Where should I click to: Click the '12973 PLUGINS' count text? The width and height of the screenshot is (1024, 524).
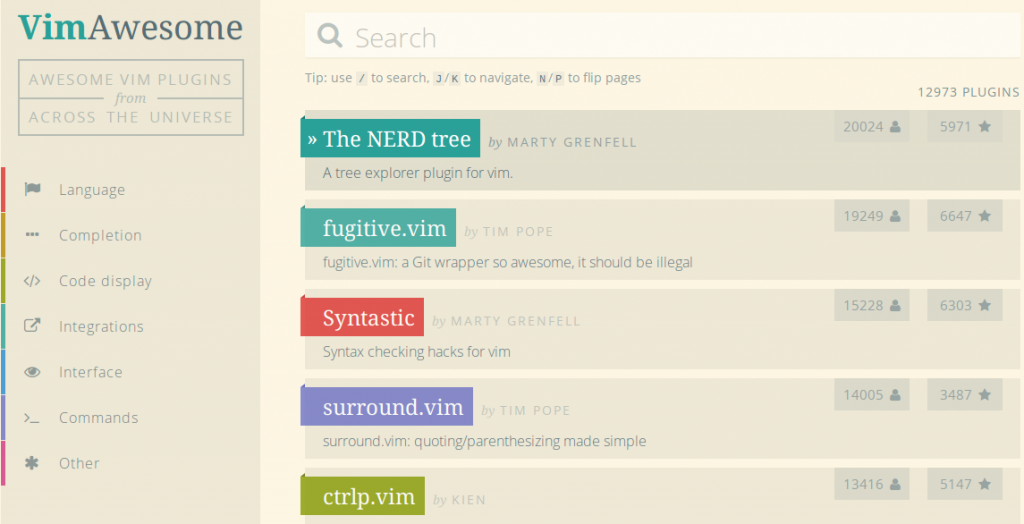coord(968,92)
